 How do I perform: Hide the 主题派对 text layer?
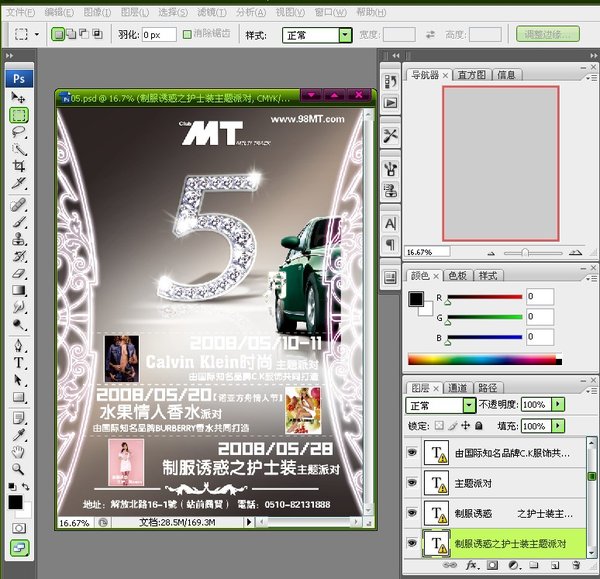pos(412,482)
